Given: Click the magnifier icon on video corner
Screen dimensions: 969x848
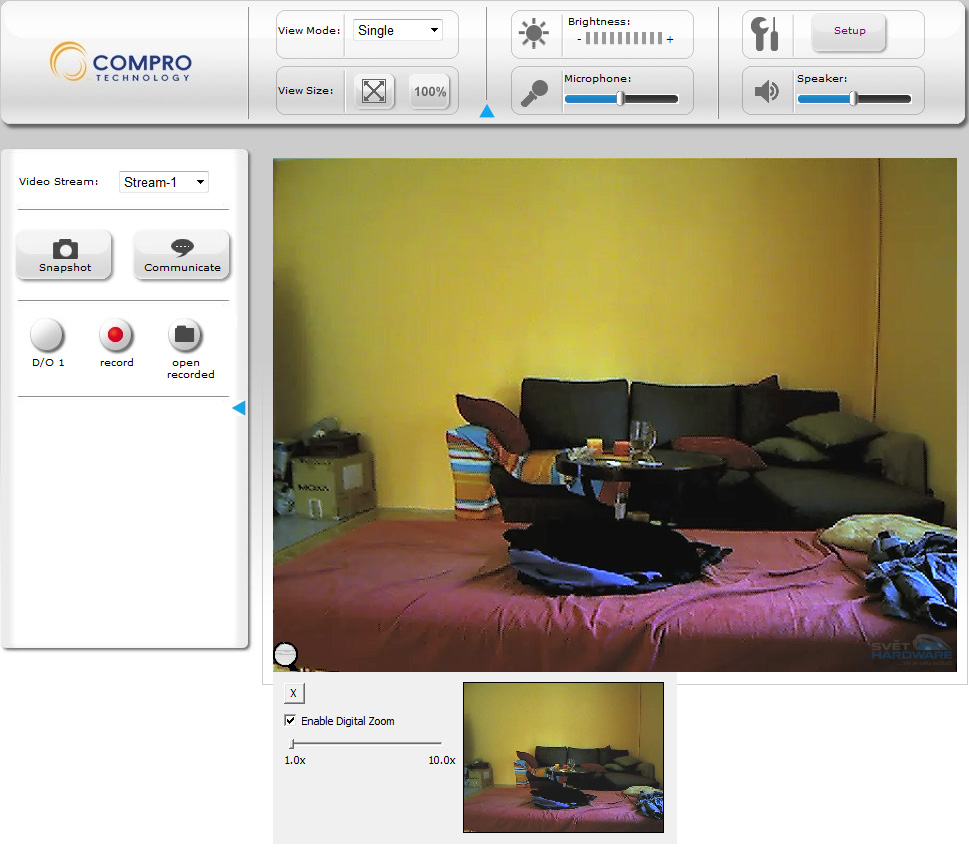Looking at the screenshot, I should click(286, 655).
